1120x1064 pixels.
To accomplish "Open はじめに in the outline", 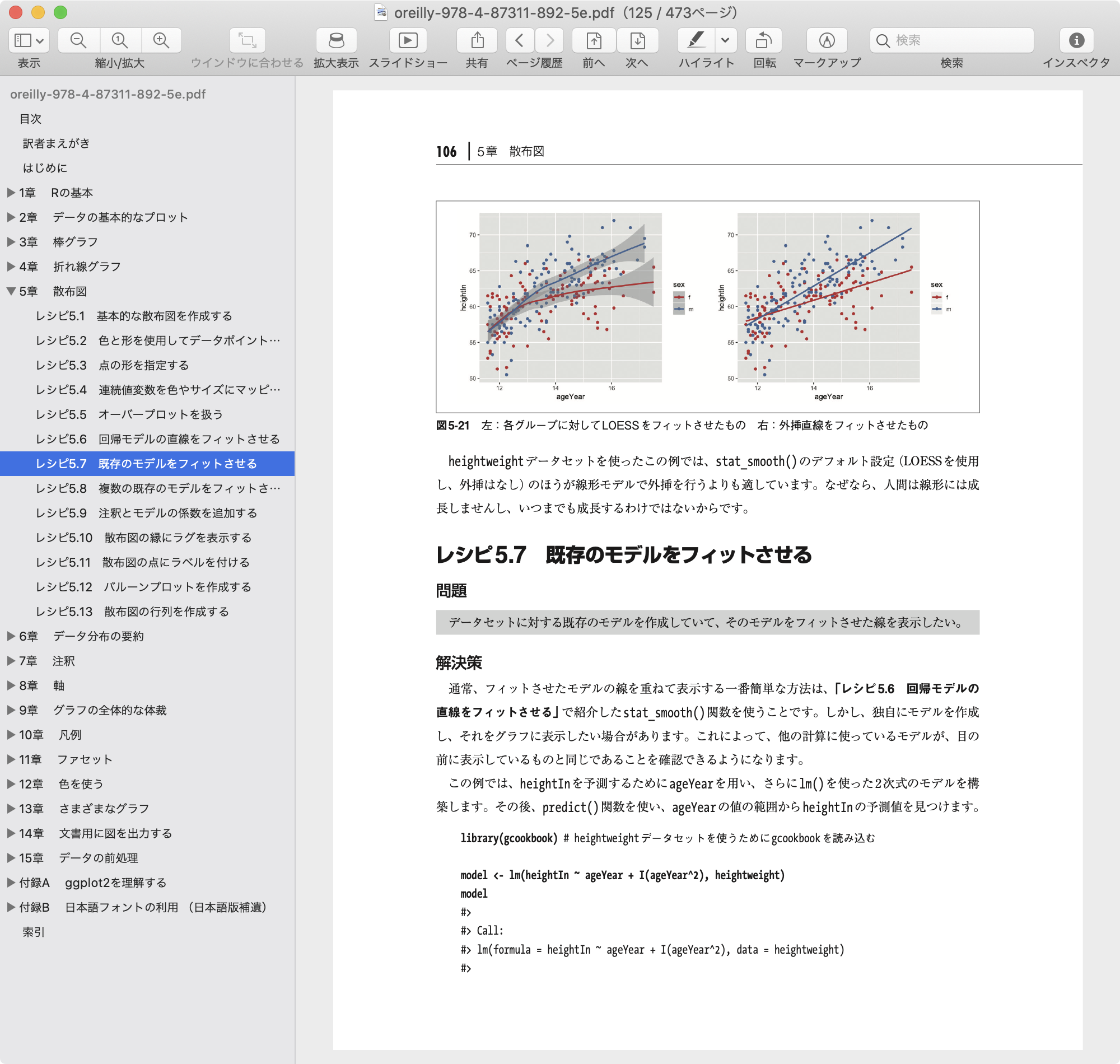I will 45,168.
